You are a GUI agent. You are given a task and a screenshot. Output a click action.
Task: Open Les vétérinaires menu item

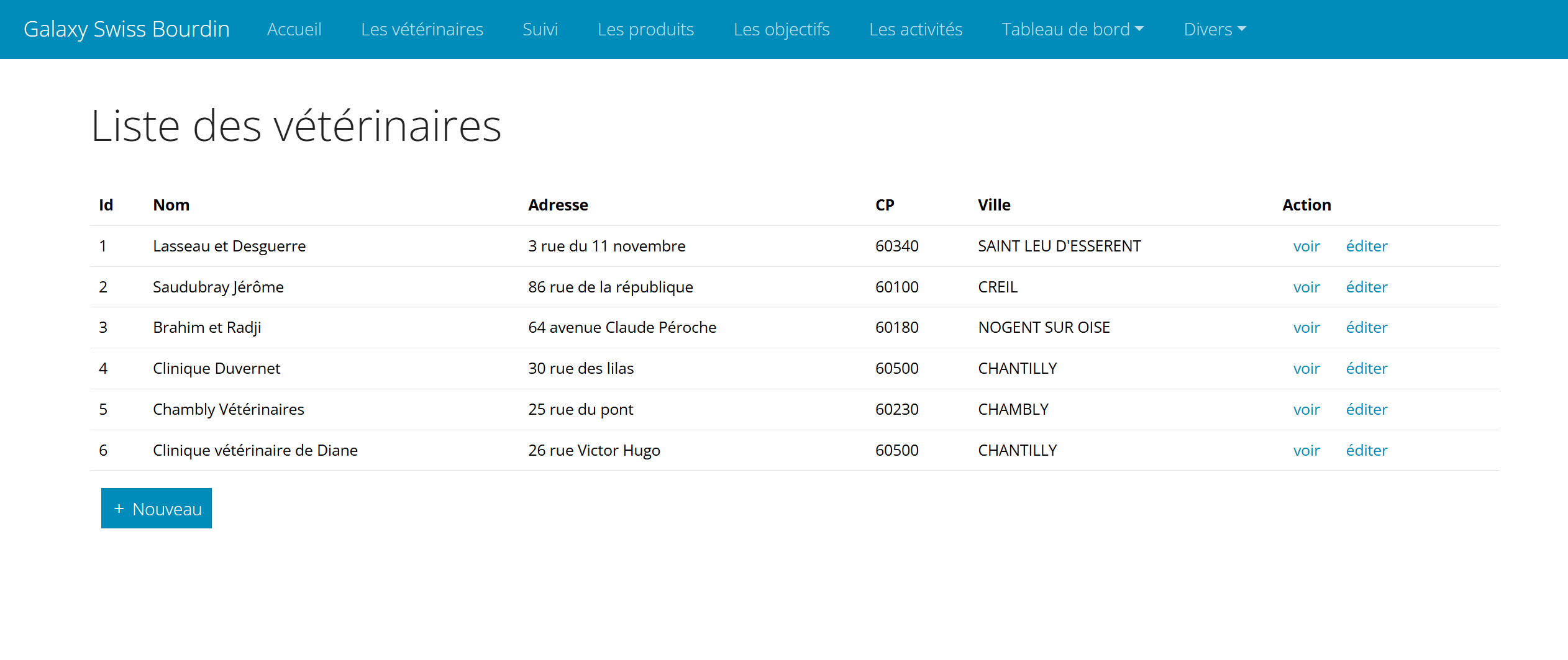[422, 29]
